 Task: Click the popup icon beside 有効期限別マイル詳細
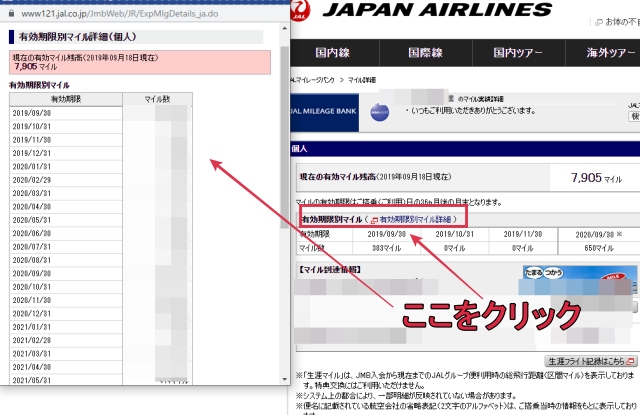pos(373,219)
